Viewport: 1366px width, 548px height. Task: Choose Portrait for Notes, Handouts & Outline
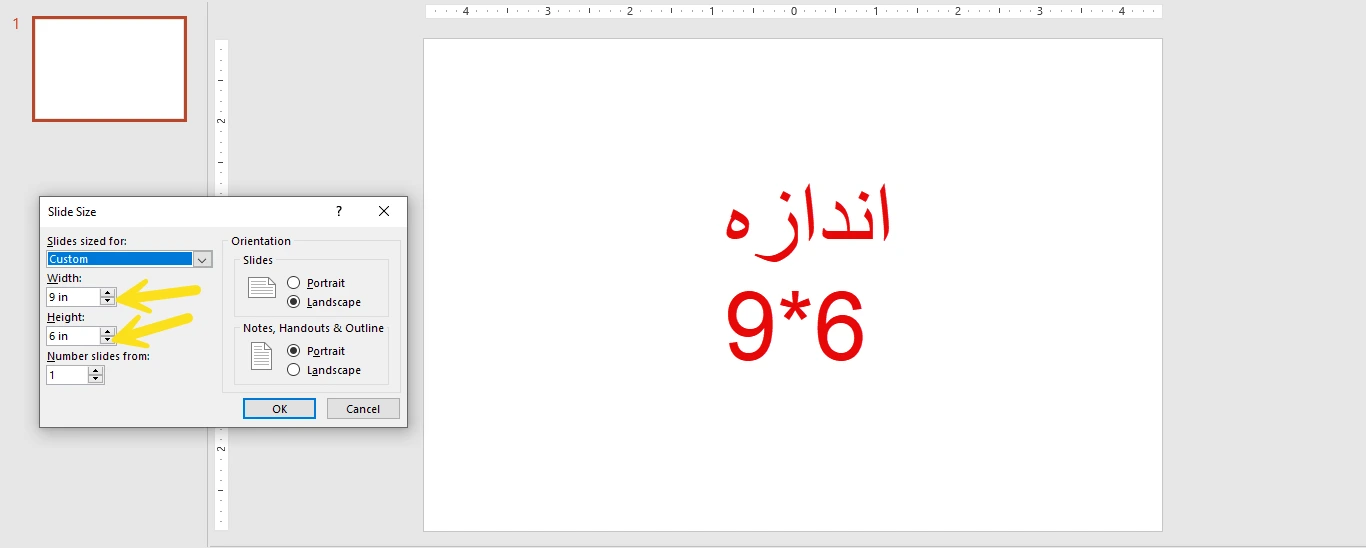[294, 351]
